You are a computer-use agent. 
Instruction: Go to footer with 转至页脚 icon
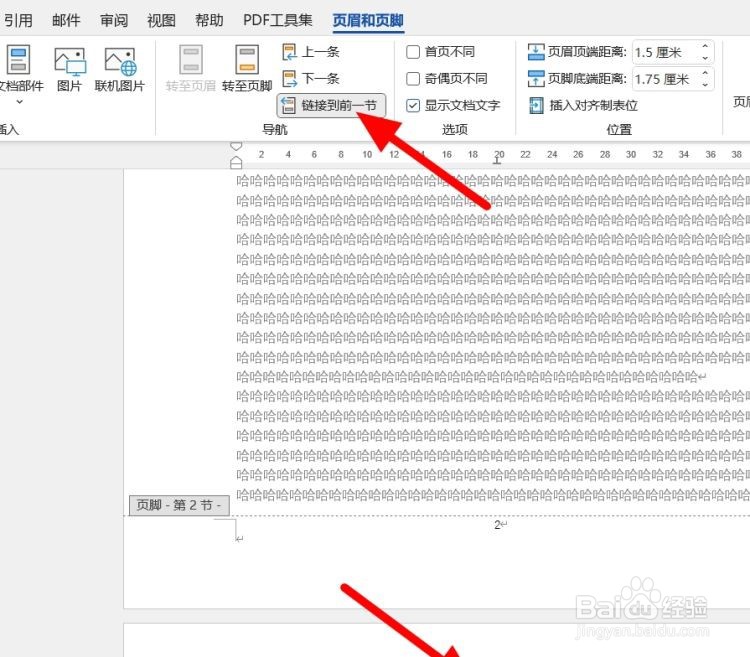coord(247,59)
